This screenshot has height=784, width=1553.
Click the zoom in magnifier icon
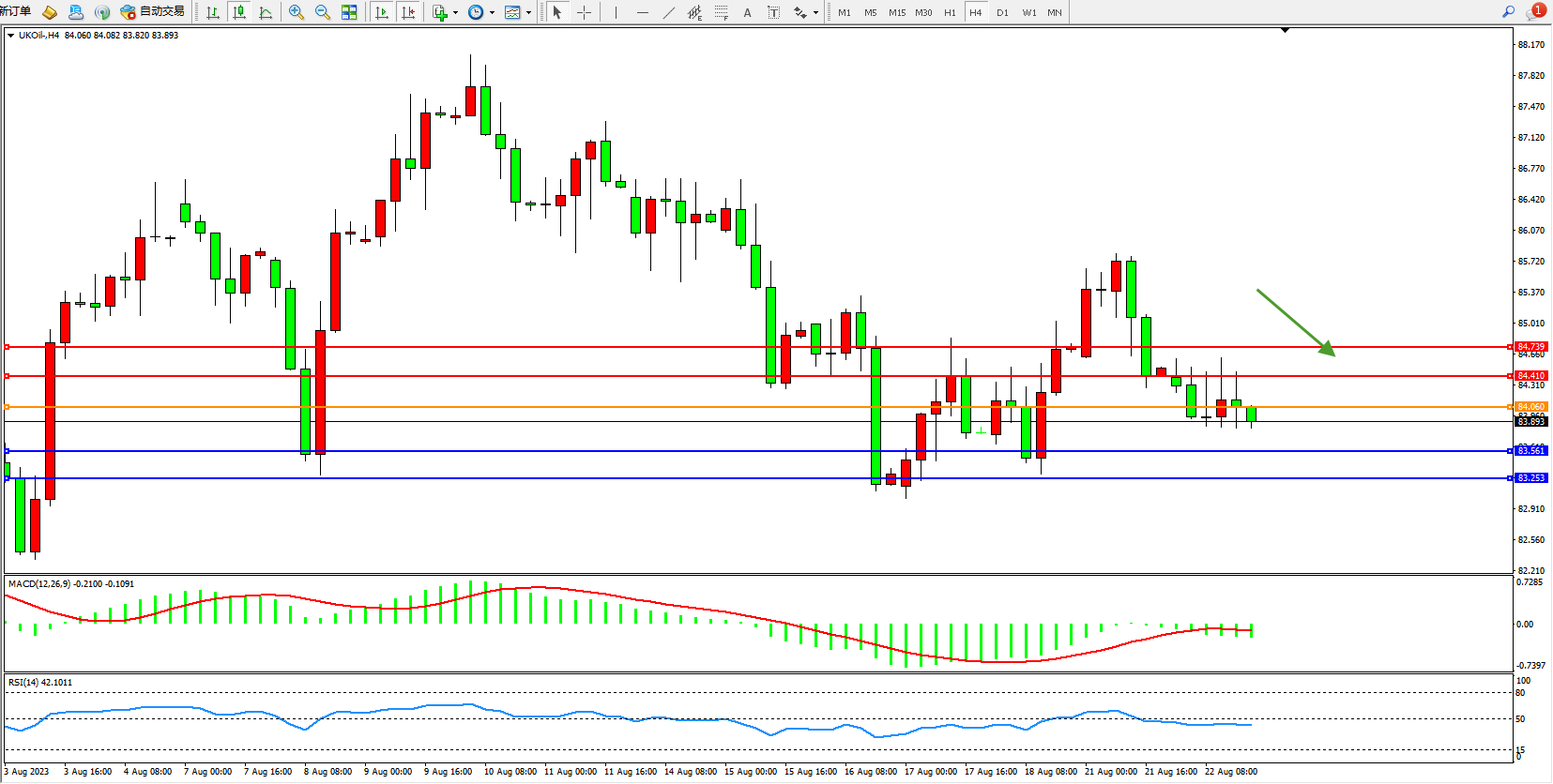pos(297,12)
